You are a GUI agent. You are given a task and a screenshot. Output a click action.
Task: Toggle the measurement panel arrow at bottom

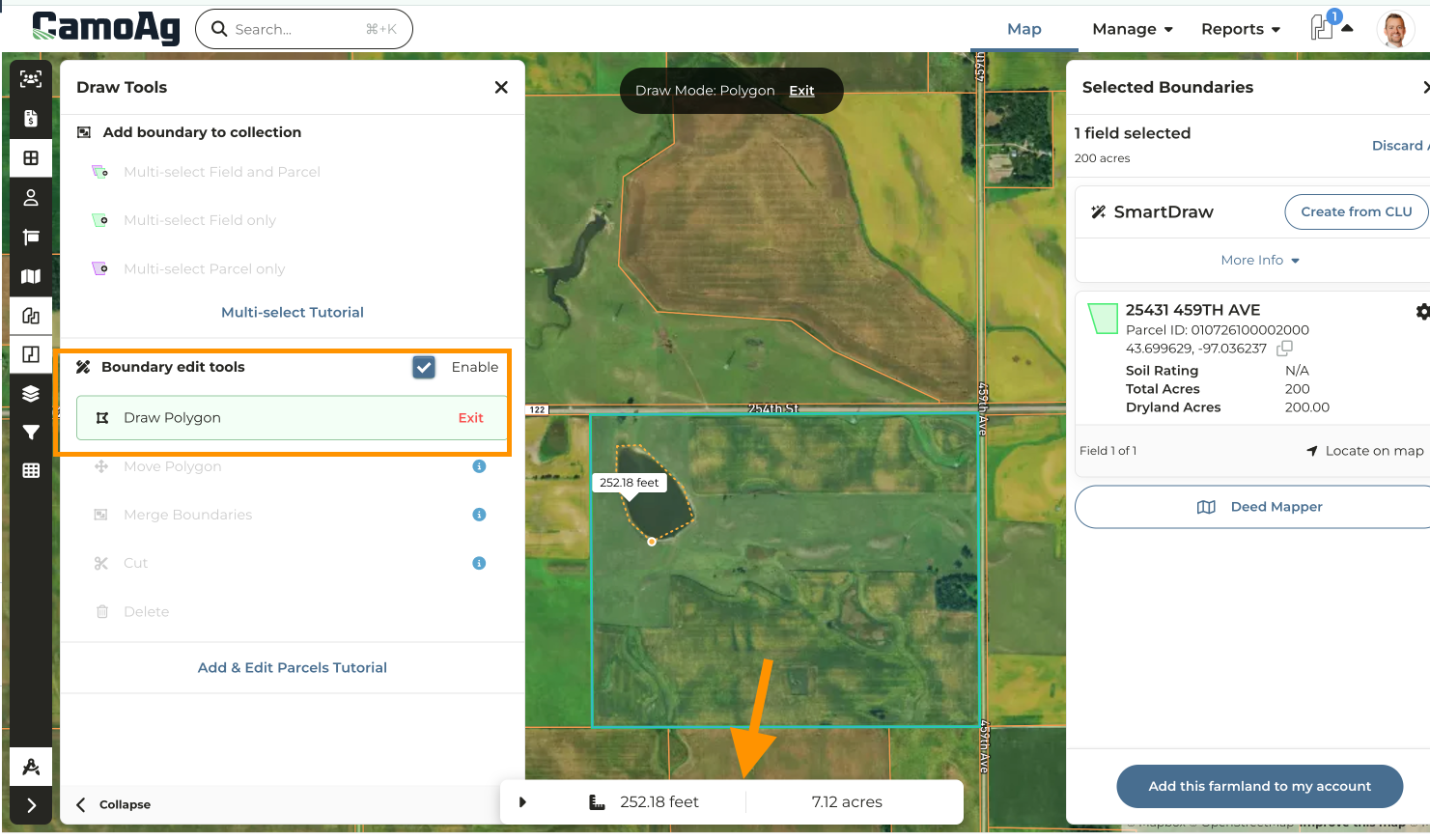[522, 801]
